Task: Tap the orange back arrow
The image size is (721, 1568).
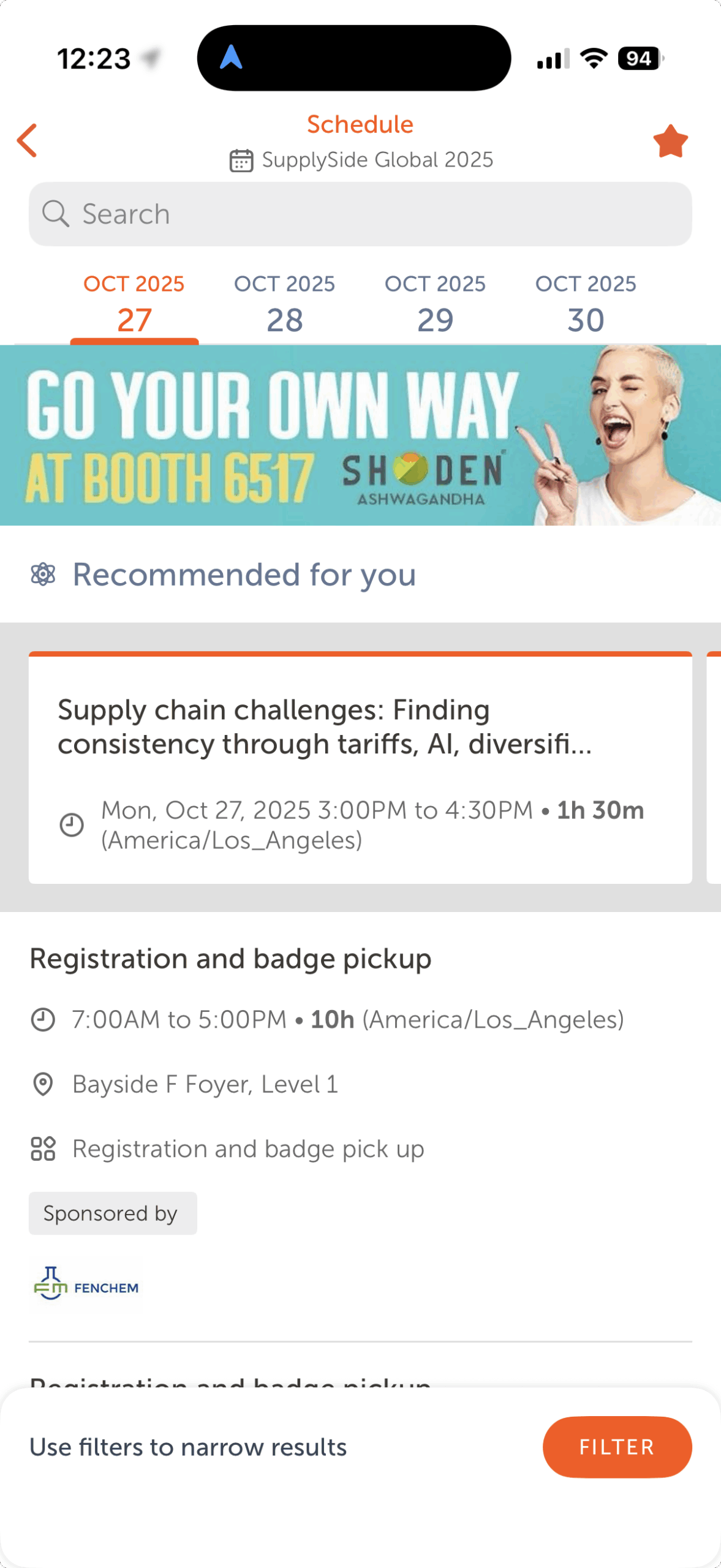Action: coord(28,141)
